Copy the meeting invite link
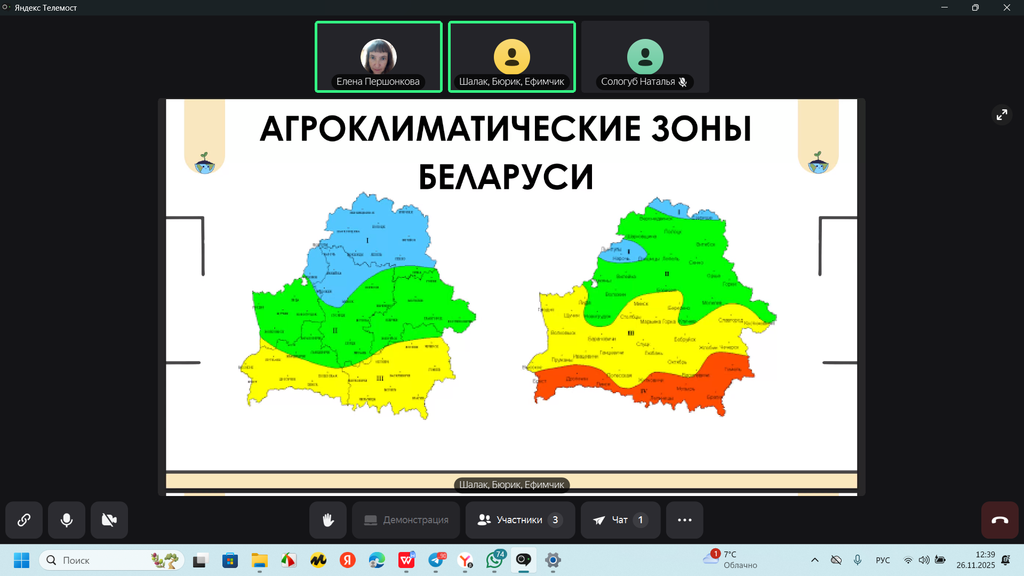 pyautogui.click(x=23, y=520)
